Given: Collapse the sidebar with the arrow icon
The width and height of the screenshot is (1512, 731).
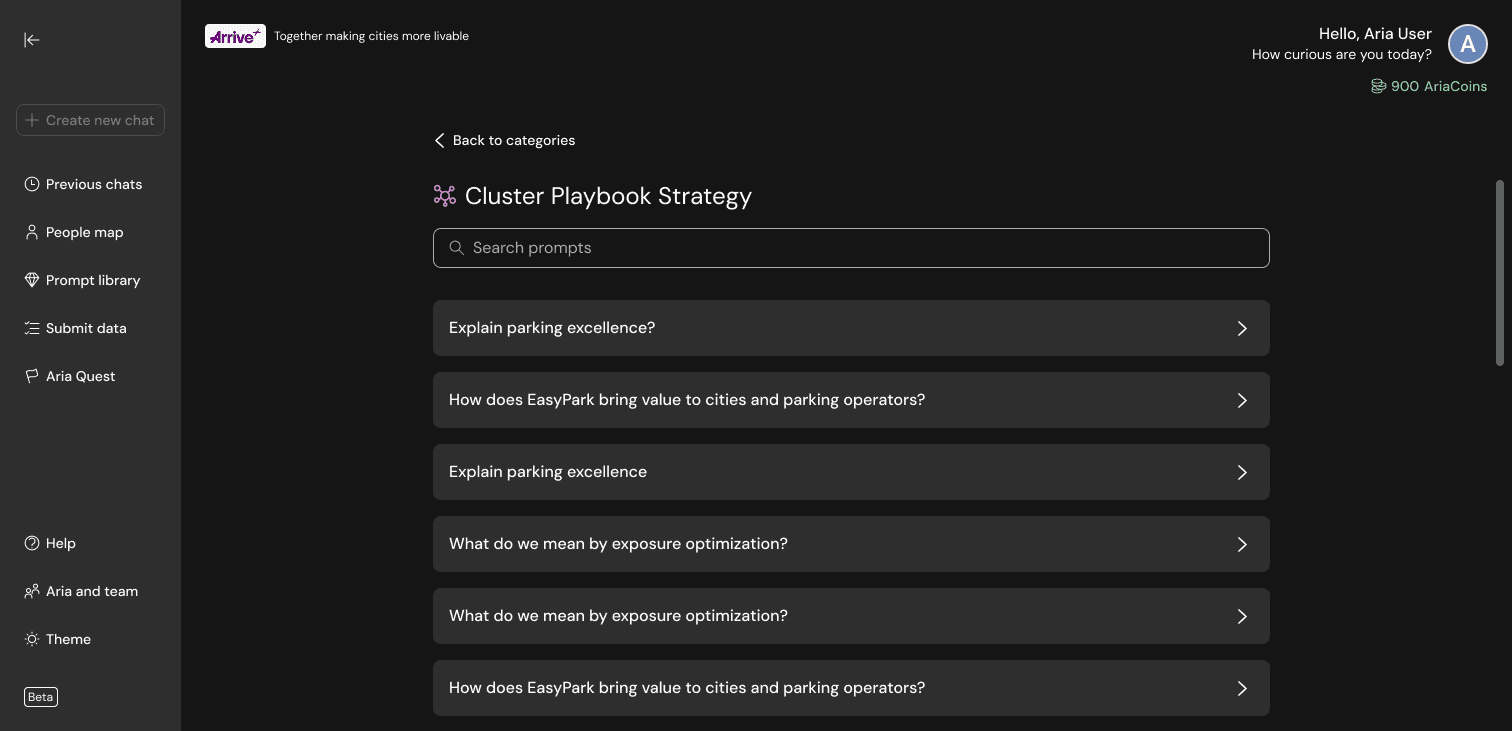Looking at the screenshot, I should pos(32,40).
